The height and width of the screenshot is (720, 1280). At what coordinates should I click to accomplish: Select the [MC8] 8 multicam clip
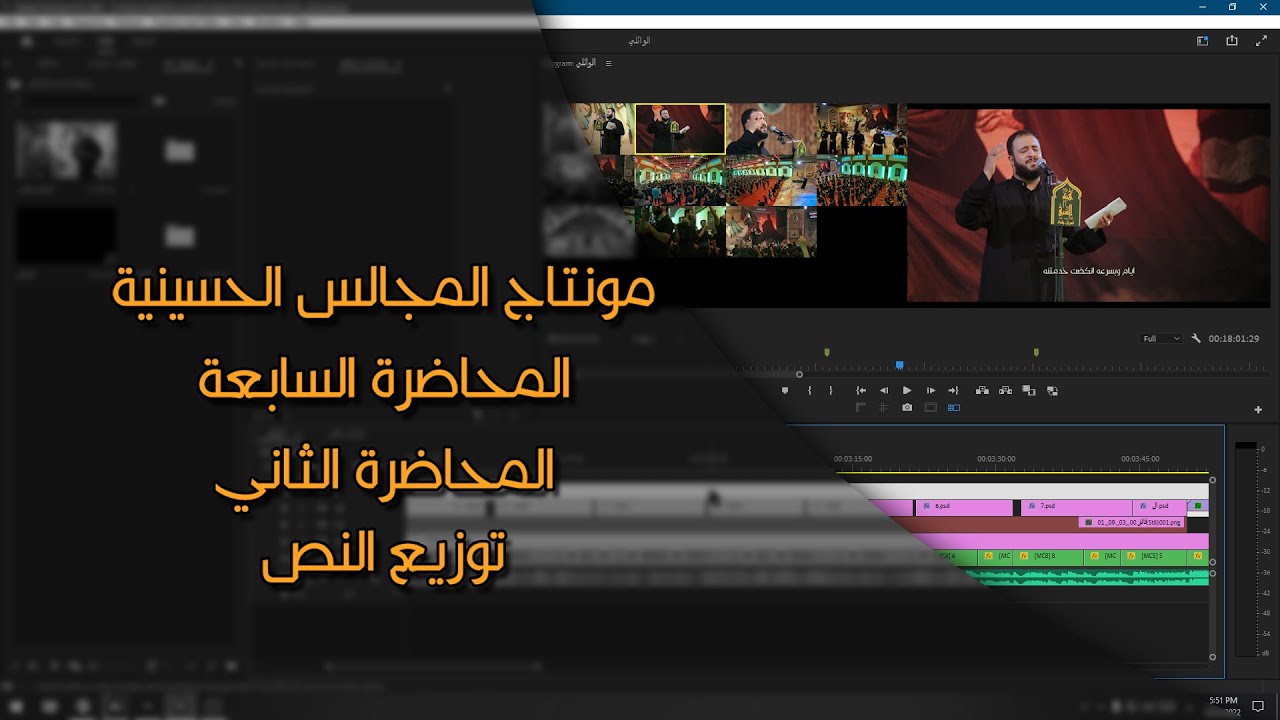1050,556
